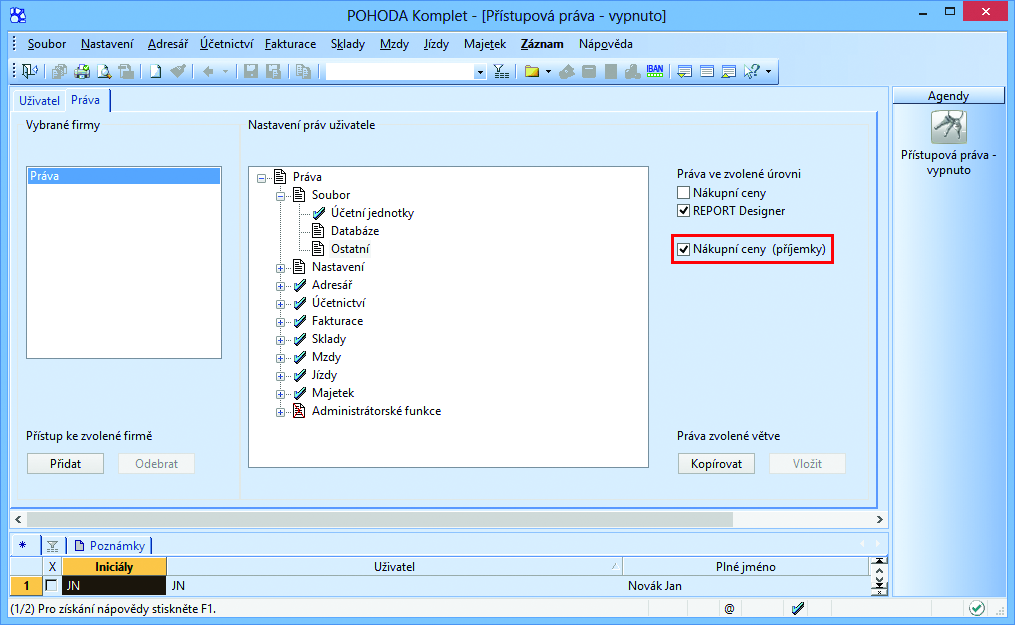Collapse the Práva root tree node
Image resolution: width=1015 pixels, height=625 pixels.
(262, 177)
